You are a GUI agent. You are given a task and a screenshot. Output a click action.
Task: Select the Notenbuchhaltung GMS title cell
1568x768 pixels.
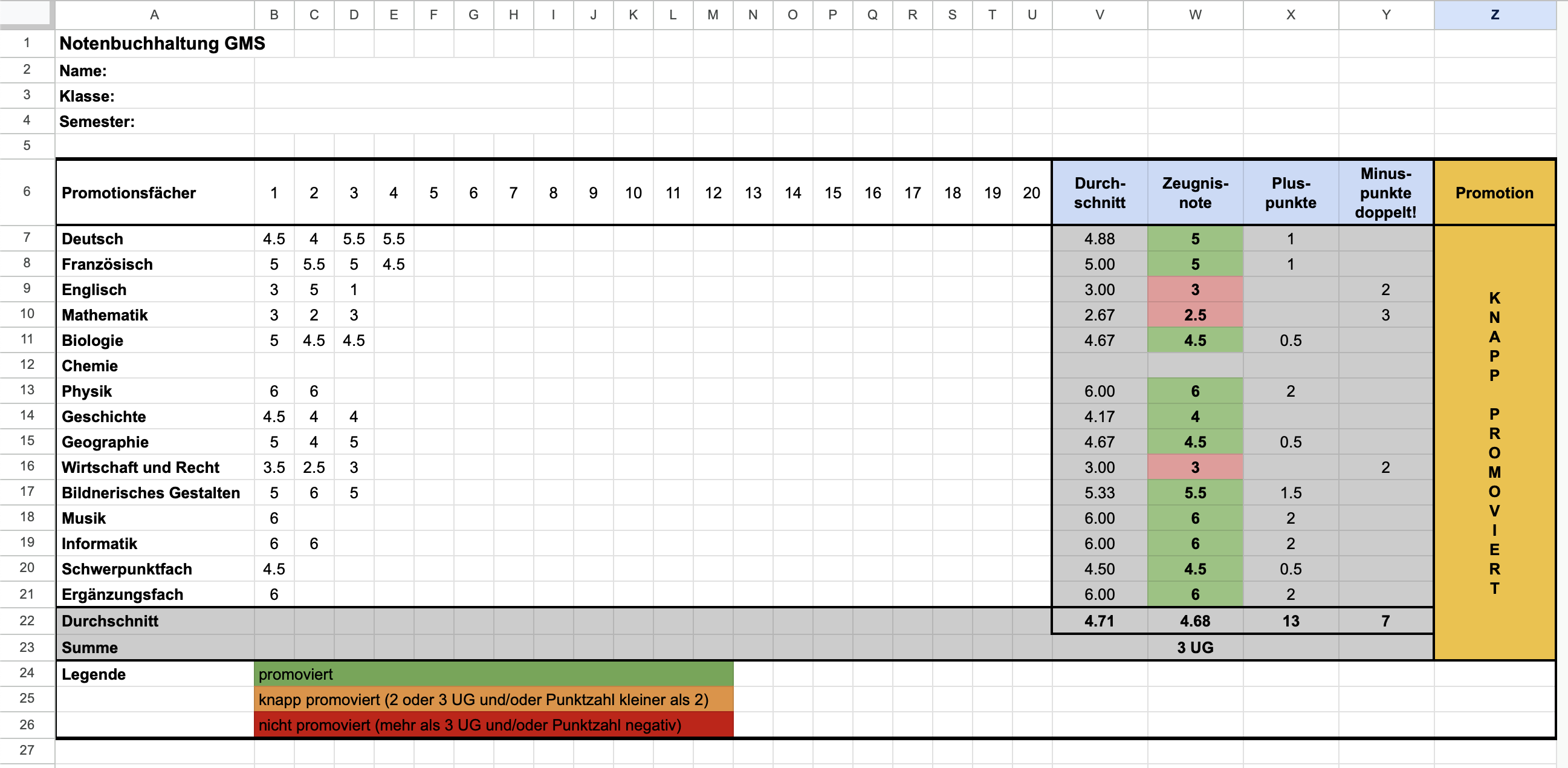point(162,44)
